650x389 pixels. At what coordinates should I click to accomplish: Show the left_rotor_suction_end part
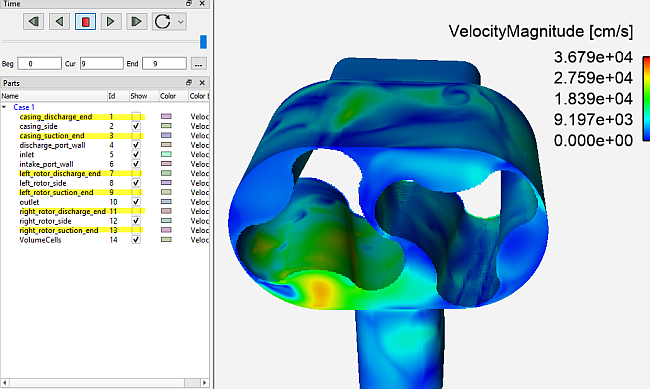click(136, 192)
